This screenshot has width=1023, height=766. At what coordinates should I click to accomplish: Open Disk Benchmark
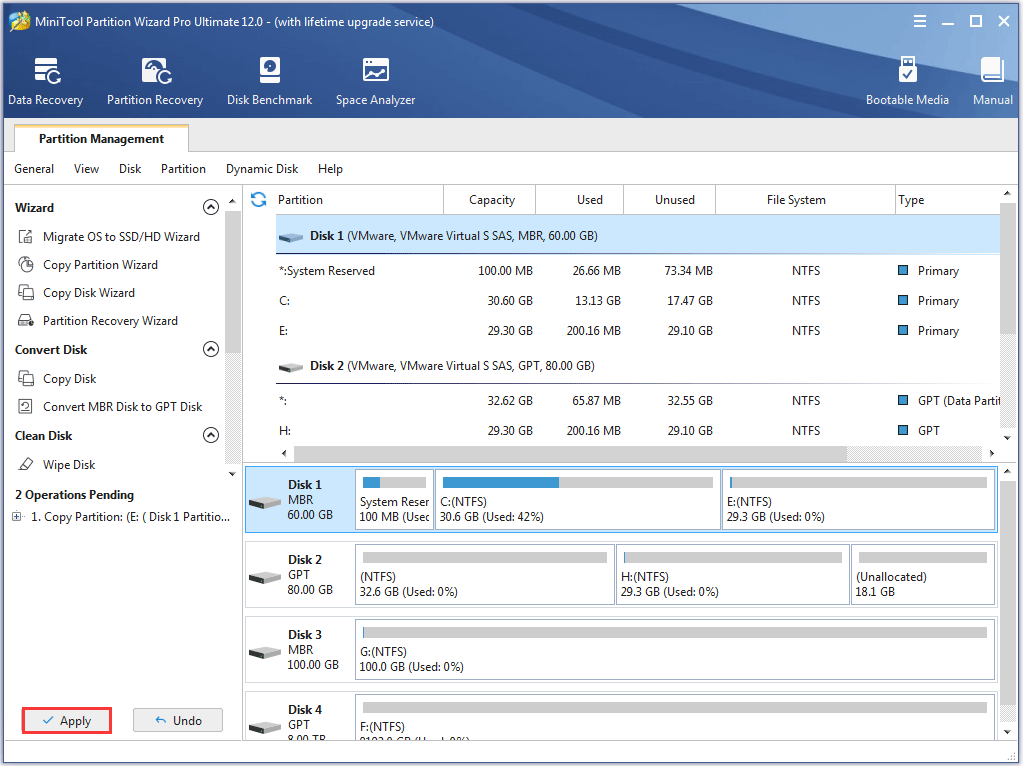pos(269,82)
